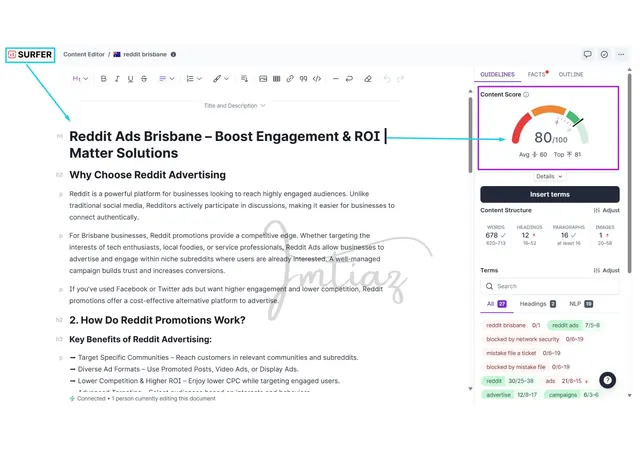Viewport: 640px width, 452px height.
Task: Click the checkmark circle icon
Action: (x=604, y=54)
